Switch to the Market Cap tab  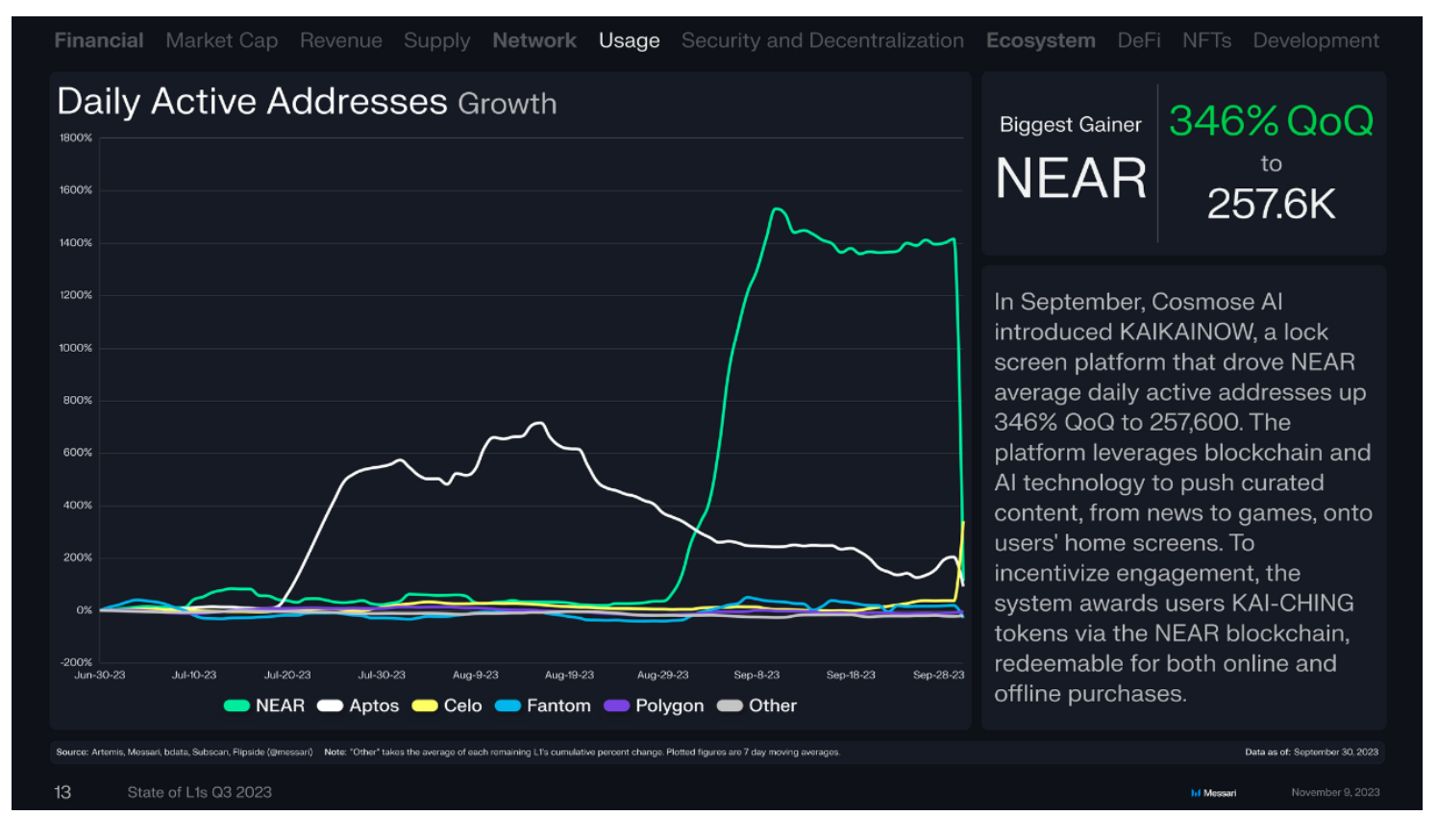222,40
